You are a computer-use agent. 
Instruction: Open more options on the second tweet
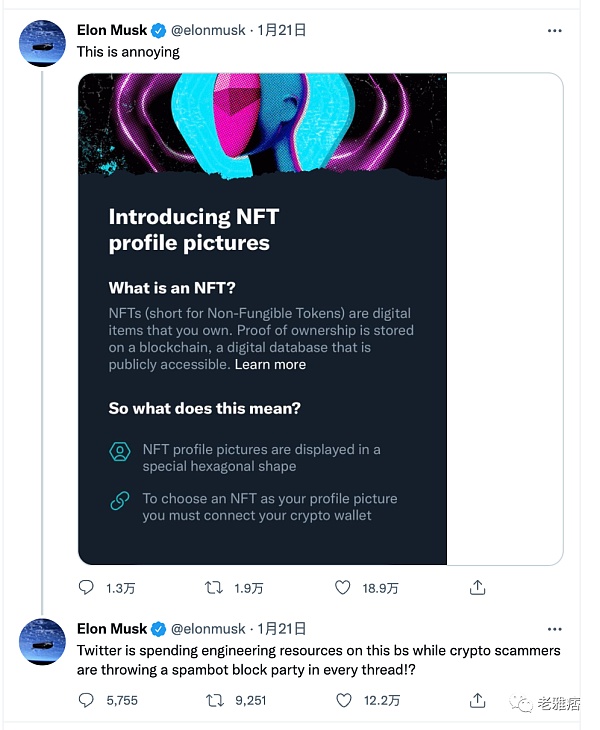(x=554, y=630)
